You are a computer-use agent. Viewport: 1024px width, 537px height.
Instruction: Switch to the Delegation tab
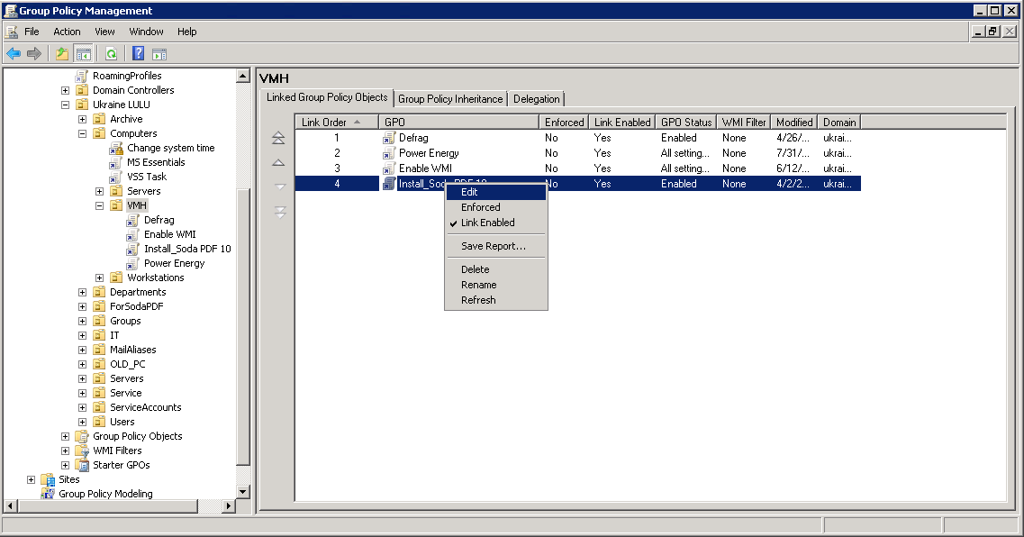tap(536, 99)
